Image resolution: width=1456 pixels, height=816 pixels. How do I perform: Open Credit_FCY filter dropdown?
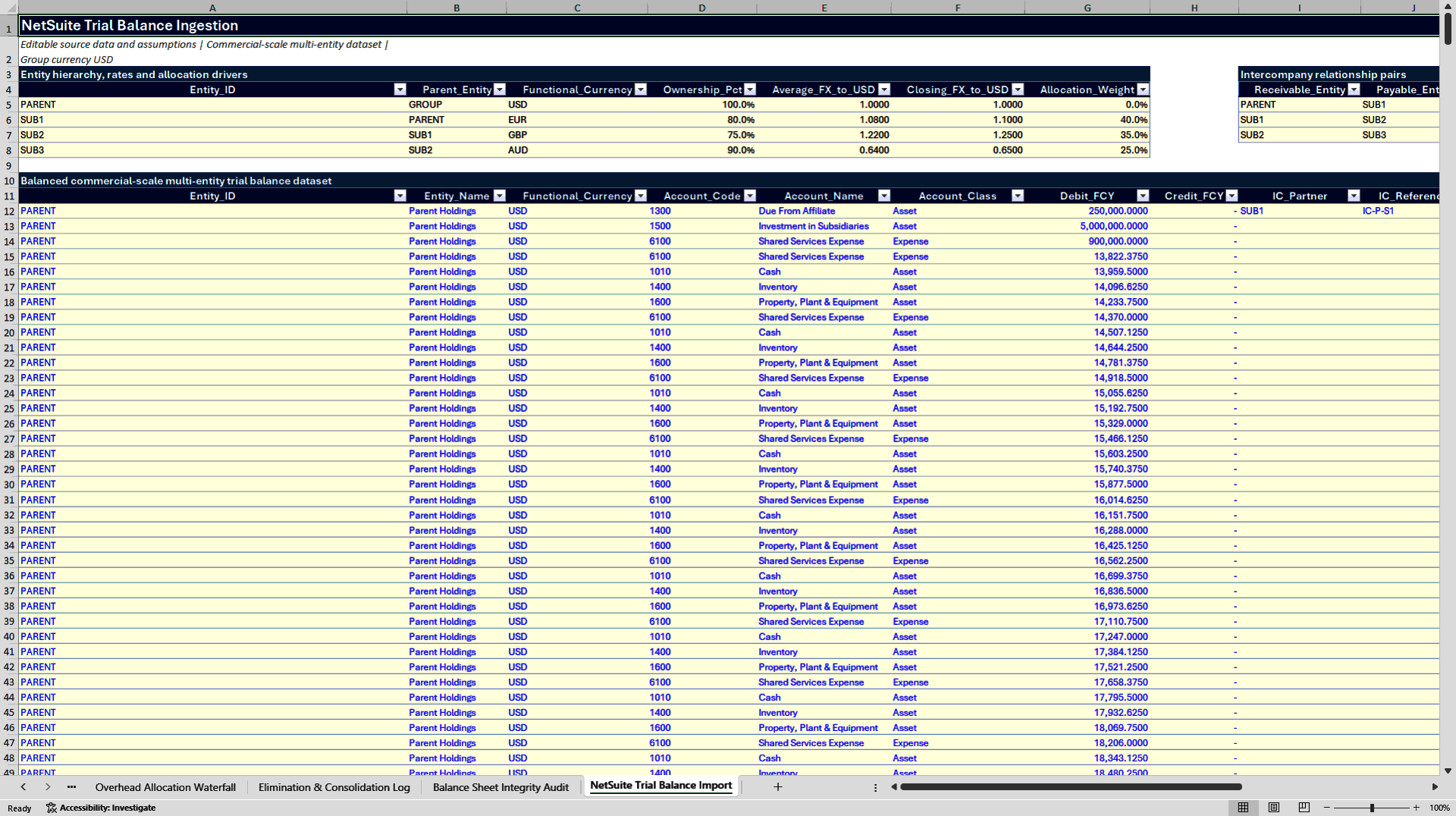pos(1232,196)
